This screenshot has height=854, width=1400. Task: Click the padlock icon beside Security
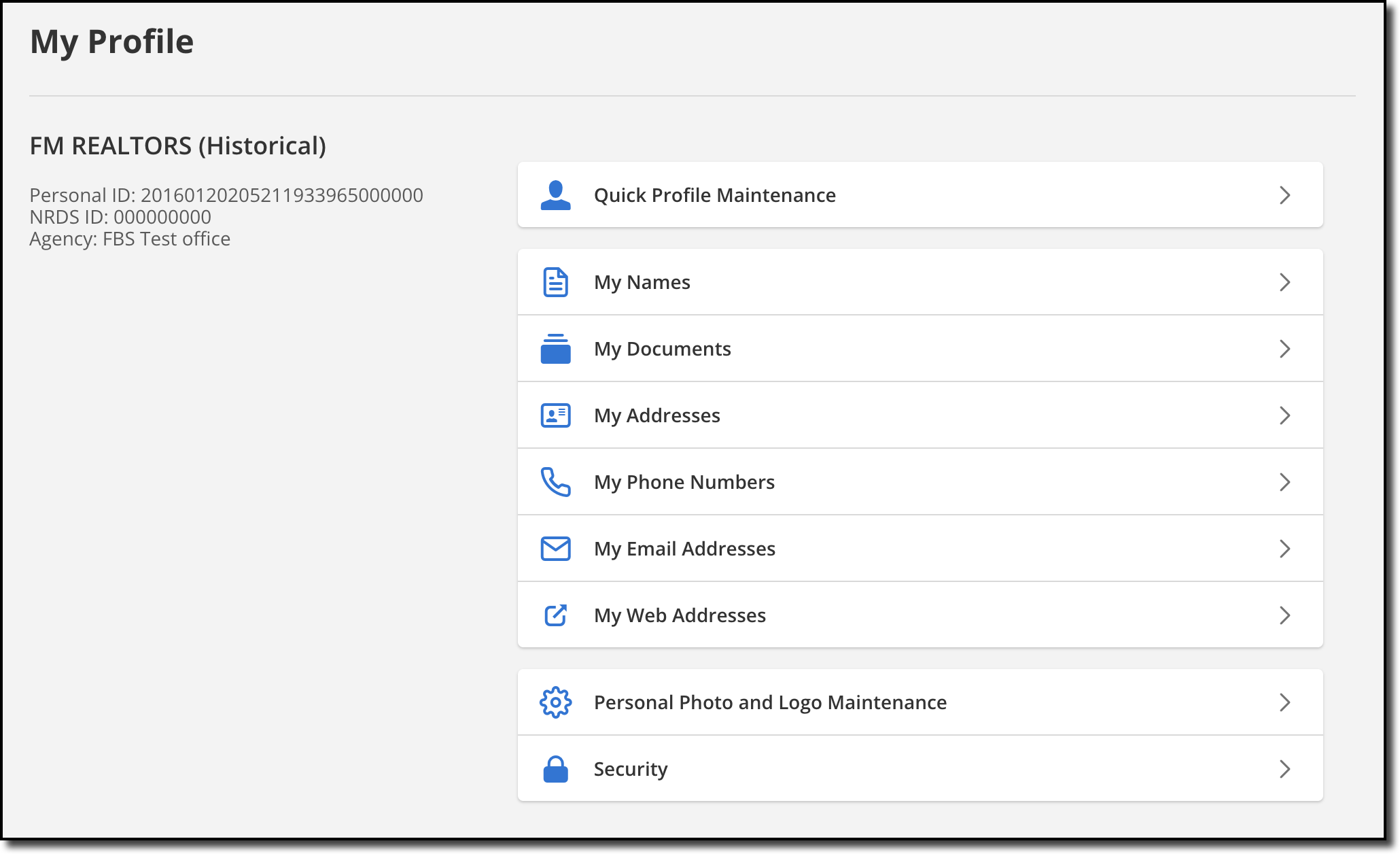tap(555, 769)
